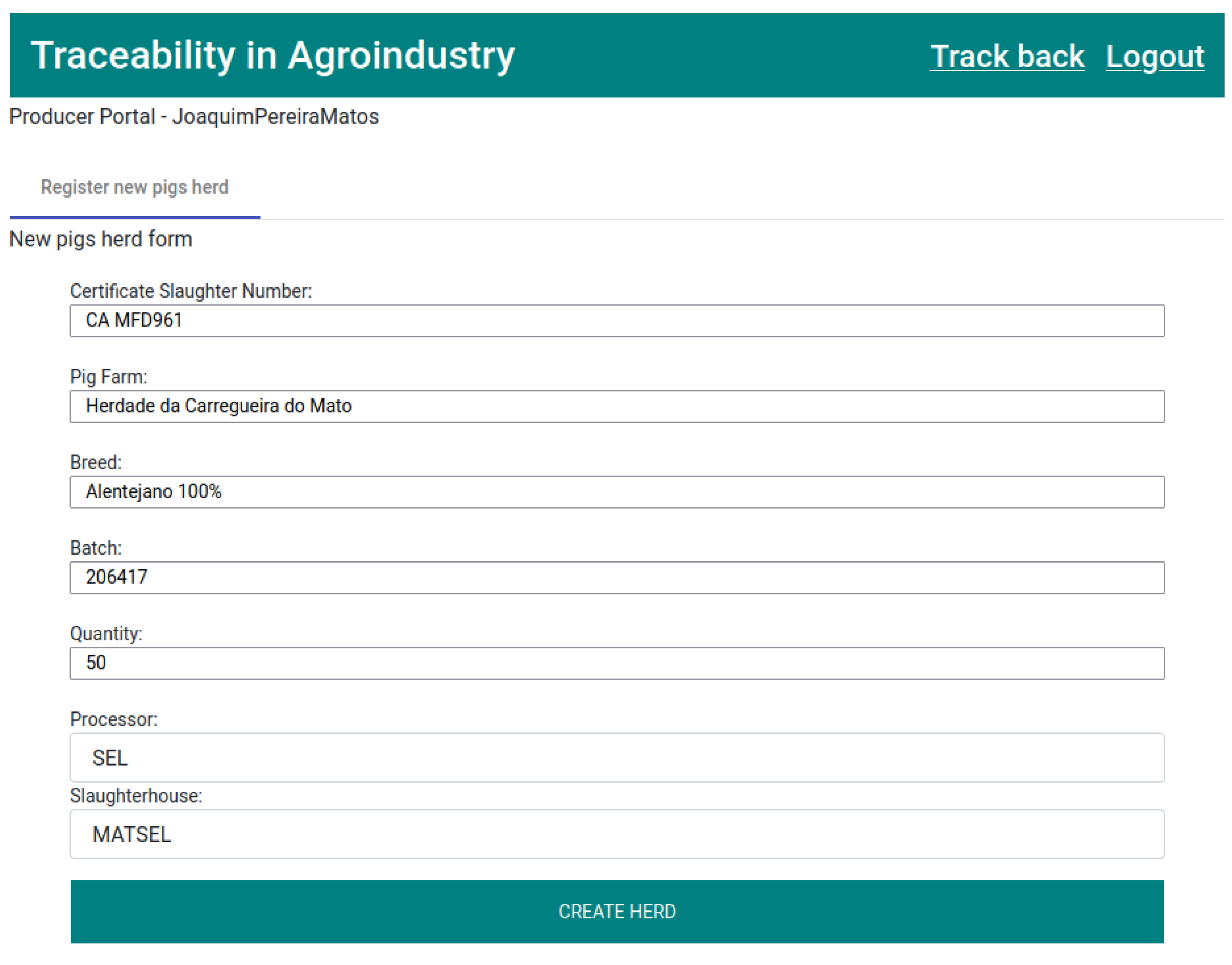Click the Logout link
The height and width of the screenshot is (965, 1232).
1154,56
